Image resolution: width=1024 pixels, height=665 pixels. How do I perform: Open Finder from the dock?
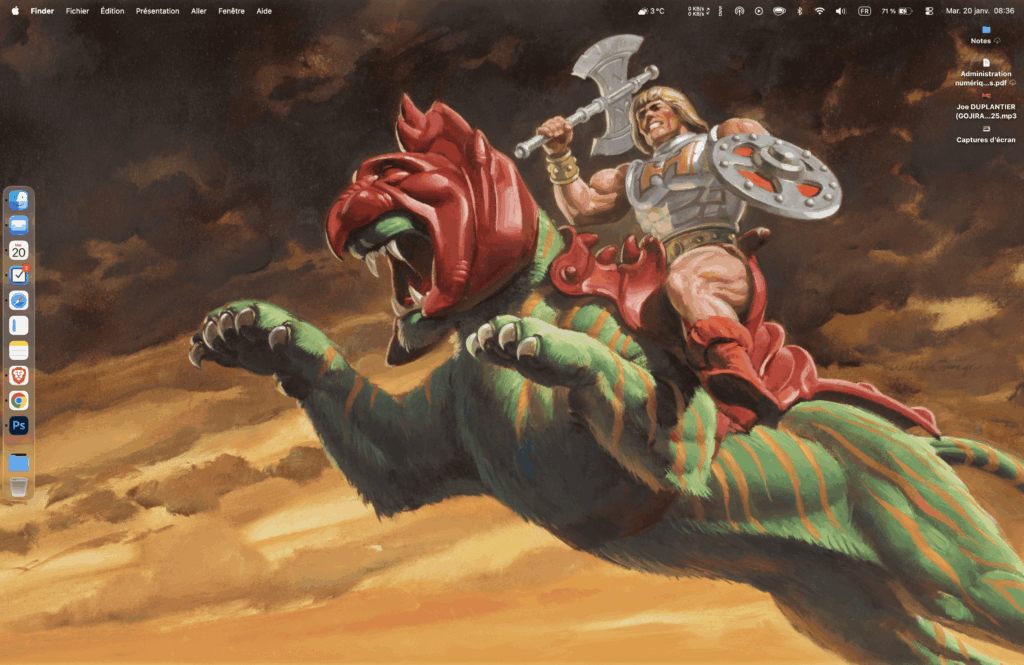[19, 201]
